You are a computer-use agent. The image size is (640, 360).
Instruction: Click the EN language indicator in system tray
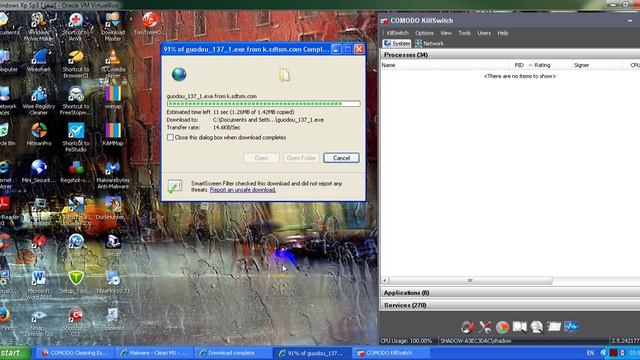(590, 353)
